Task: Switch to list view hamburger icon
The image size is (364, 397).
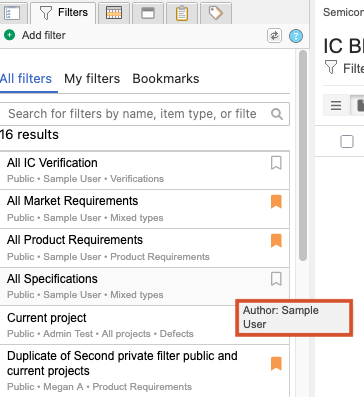Action: click(336, 105)
